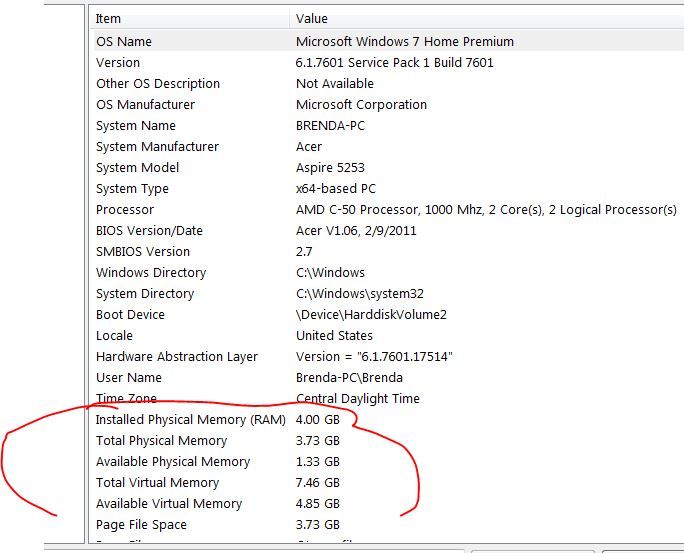Select the Hardware Abstraction Layer row
This screenshot has width=684, height=553.
click(176, 357)
